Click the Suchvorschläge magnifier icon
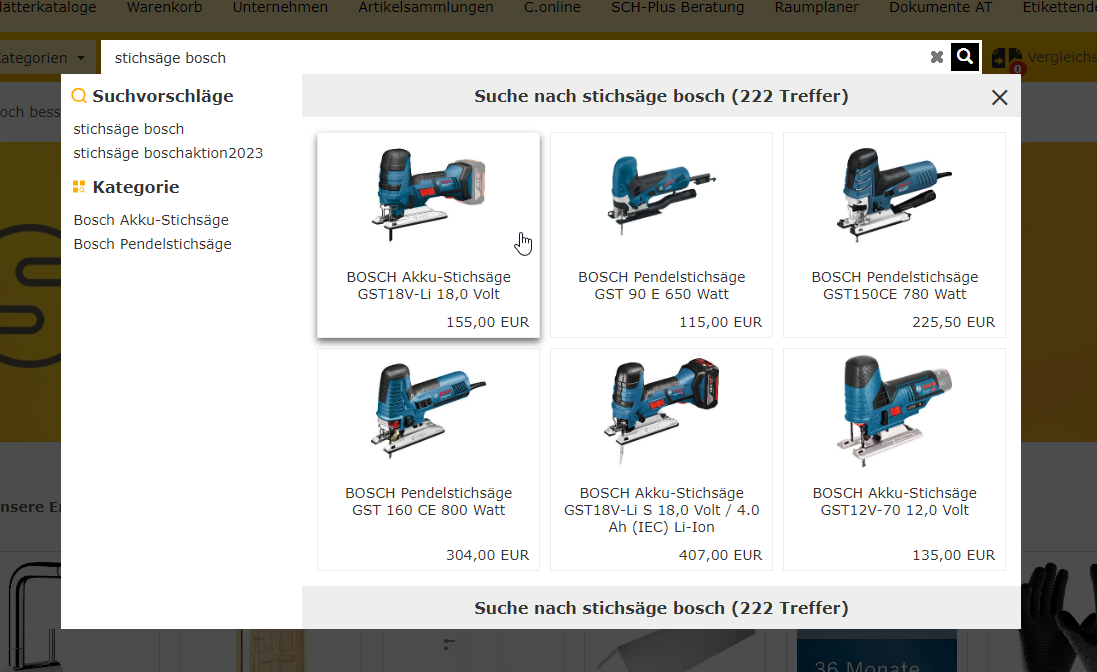This screenshot has width=1097, height=672. (79, 96)
